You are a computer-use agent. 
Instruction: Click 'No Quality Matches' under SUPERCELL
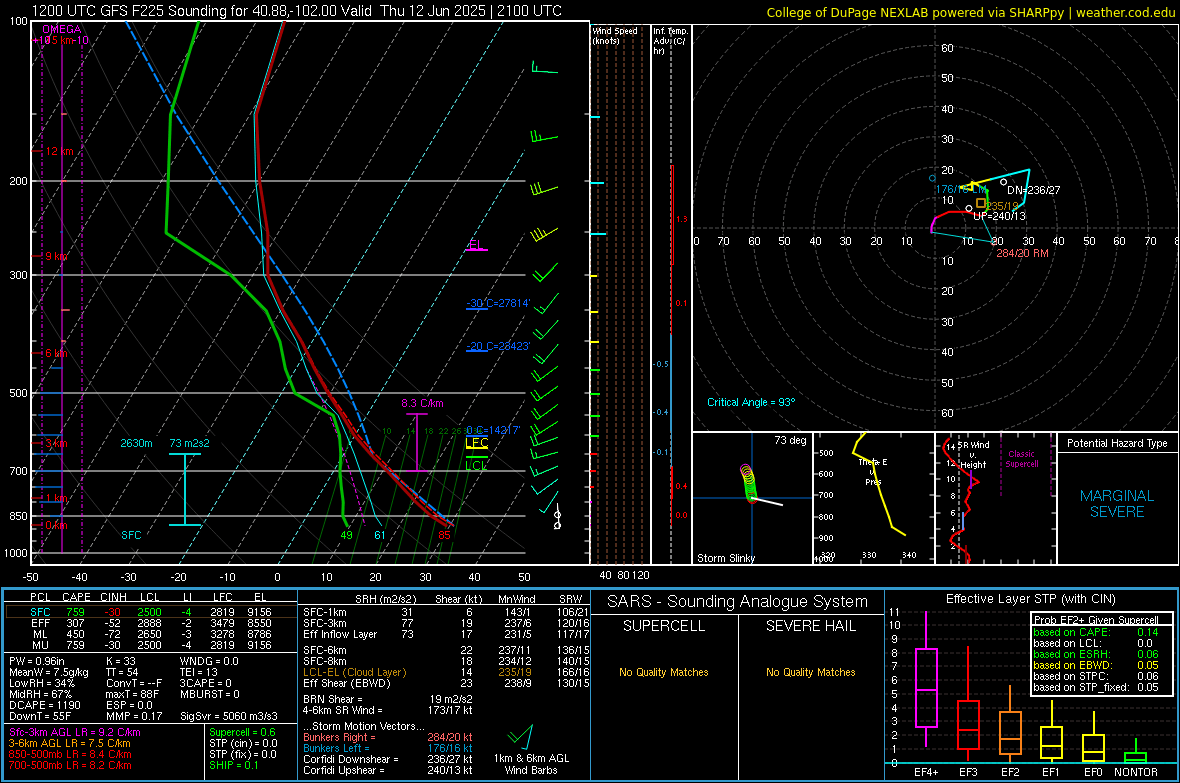point(664,672)
